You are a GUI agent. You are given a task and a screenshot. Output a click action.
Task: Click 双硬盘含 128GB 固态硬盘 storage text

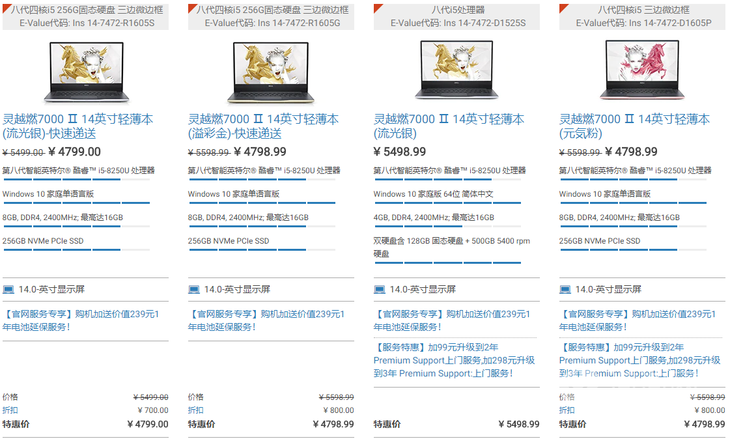click(x=452, y=247)
